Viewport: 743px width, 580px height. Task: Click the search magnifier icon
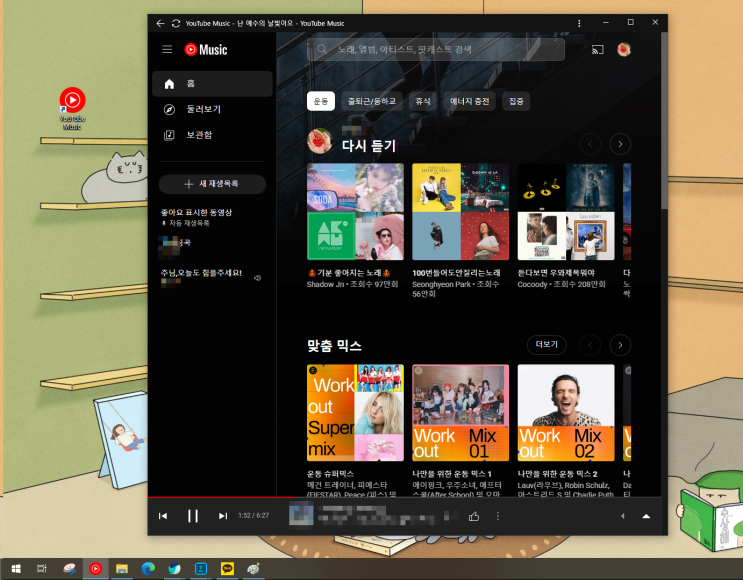322,49
